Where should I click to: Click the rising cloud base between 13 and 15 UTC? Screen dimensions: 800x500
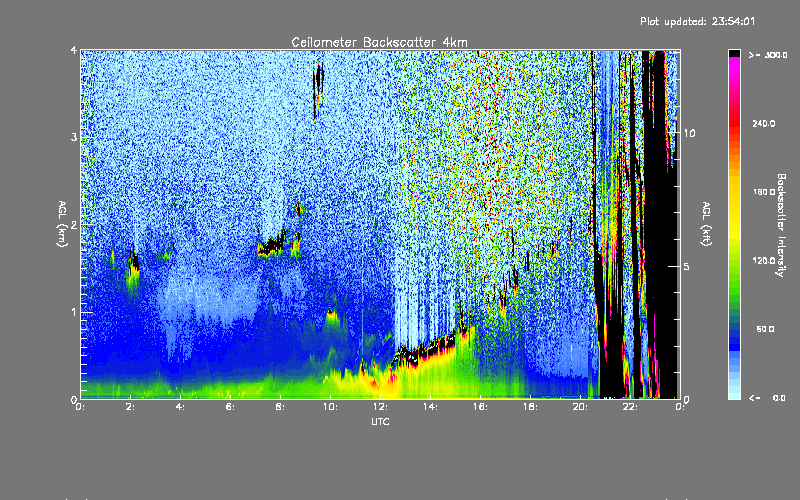click(426, 348)
